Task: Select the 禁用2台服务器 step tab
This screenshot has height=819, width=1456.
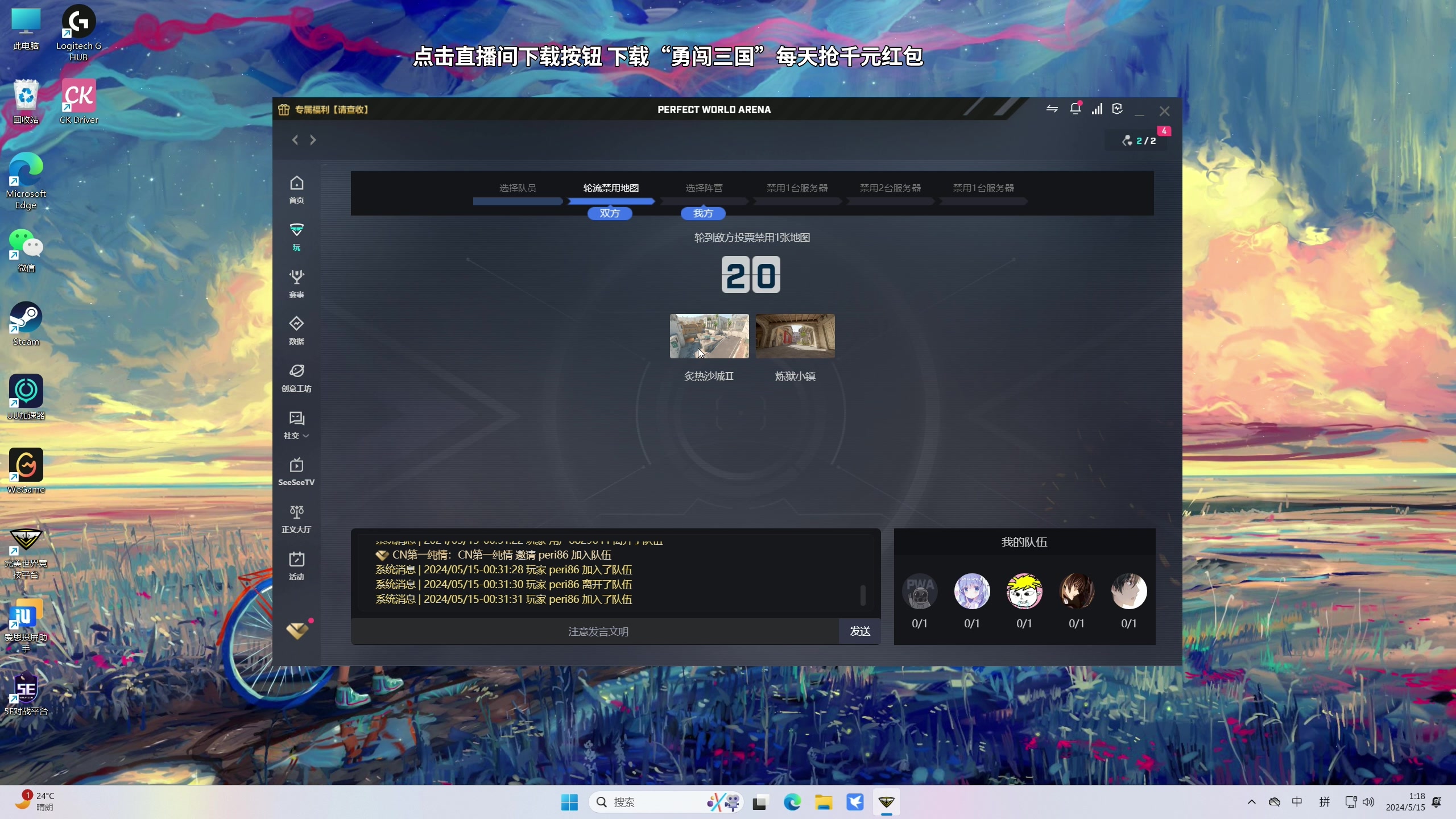Action: coord(890,193)
